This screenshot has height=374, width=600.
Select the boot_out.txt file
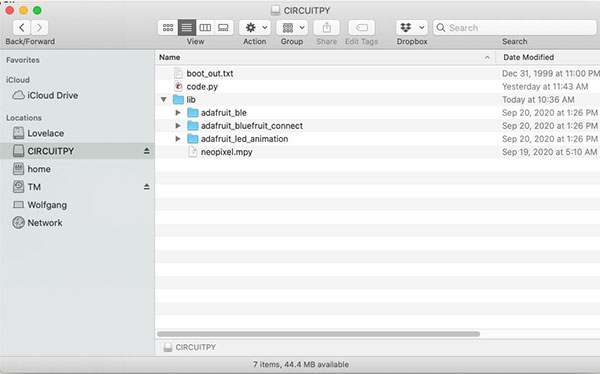coord(210,73)
